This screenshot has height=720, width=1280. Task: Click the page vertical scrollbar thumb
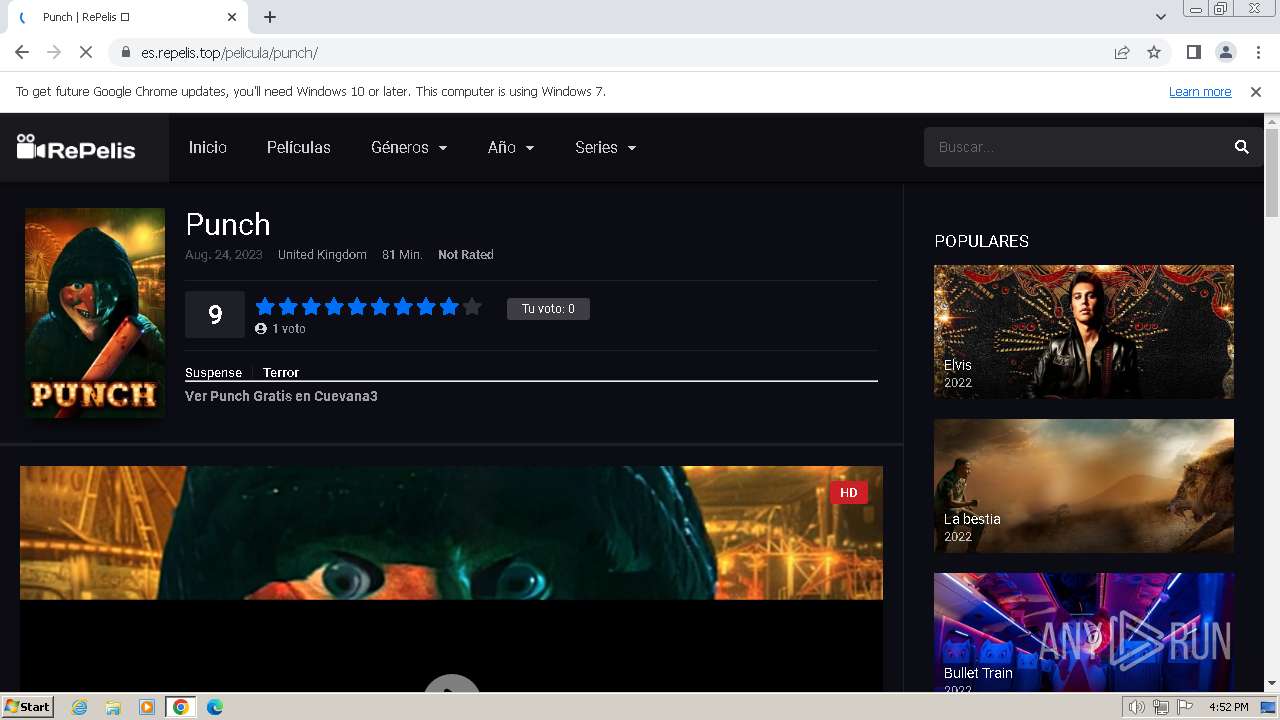click(1272, 172)
